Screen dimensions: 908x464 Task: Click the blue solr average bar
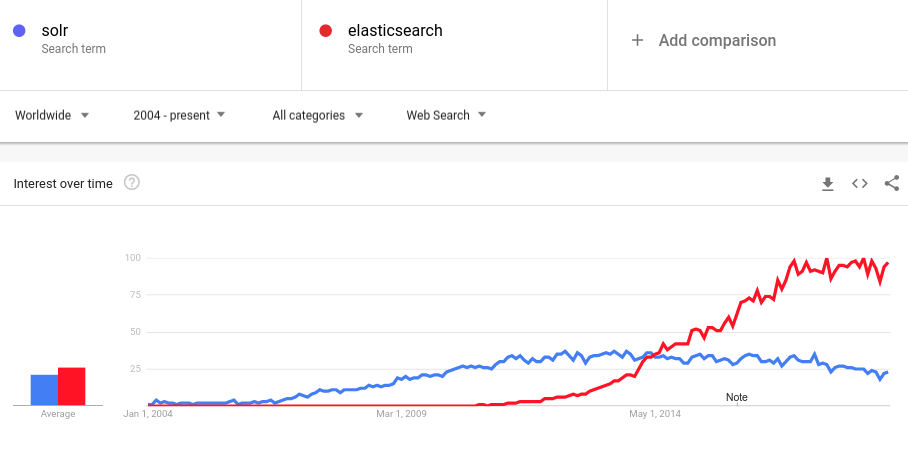[45, 390]
